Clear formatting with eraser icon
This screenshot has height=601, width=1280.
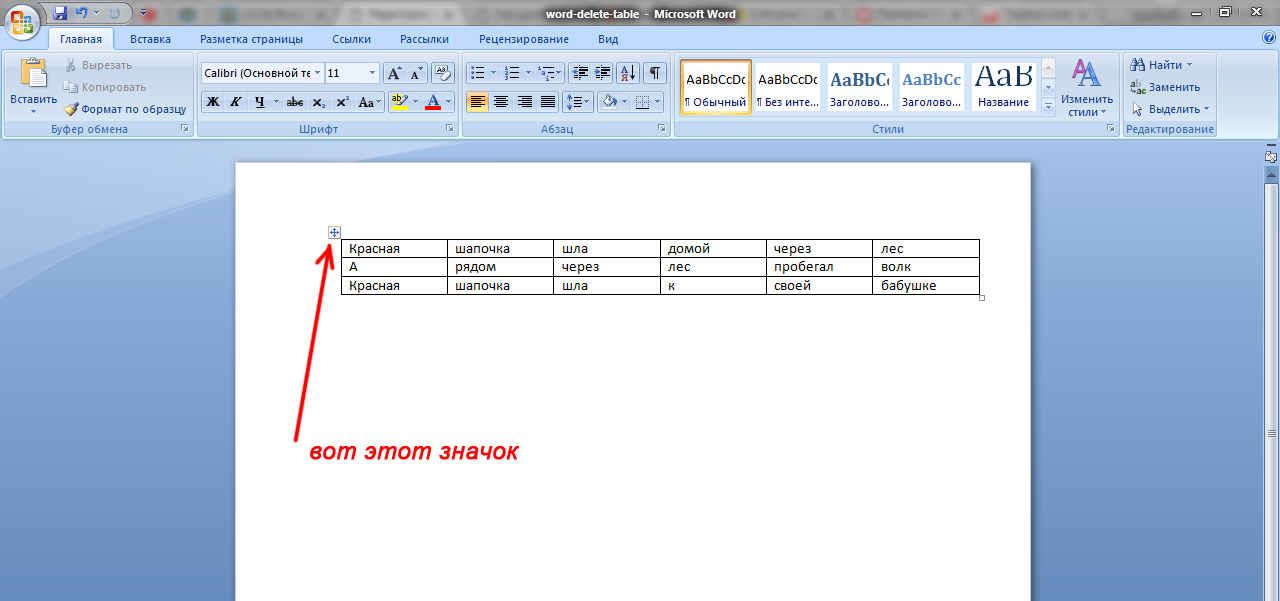click(x=444, y=73)
